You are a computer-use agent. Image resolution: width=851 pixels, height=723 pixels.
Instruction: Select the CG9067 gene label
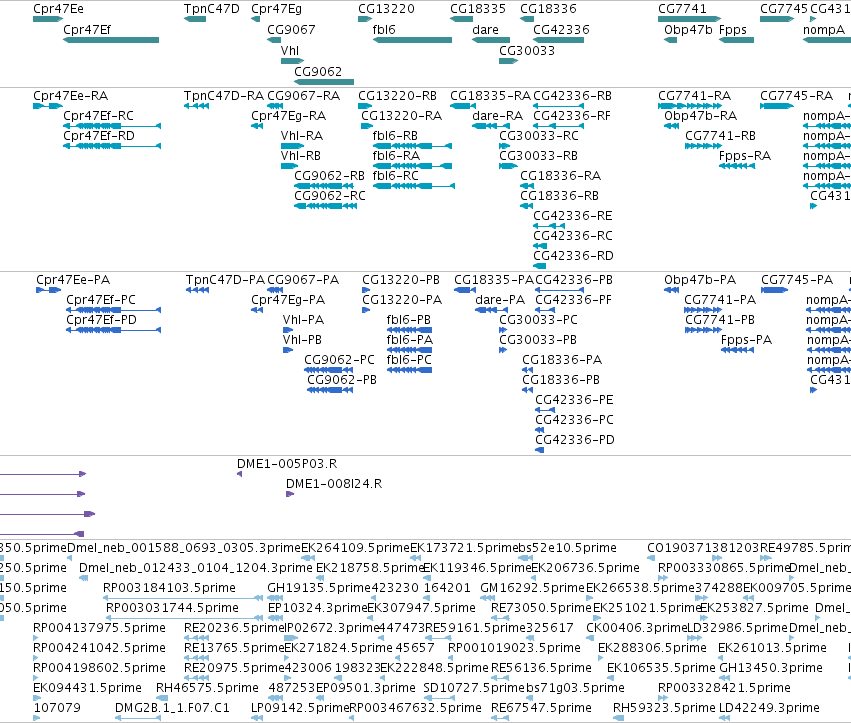click(x=291, y=30)
